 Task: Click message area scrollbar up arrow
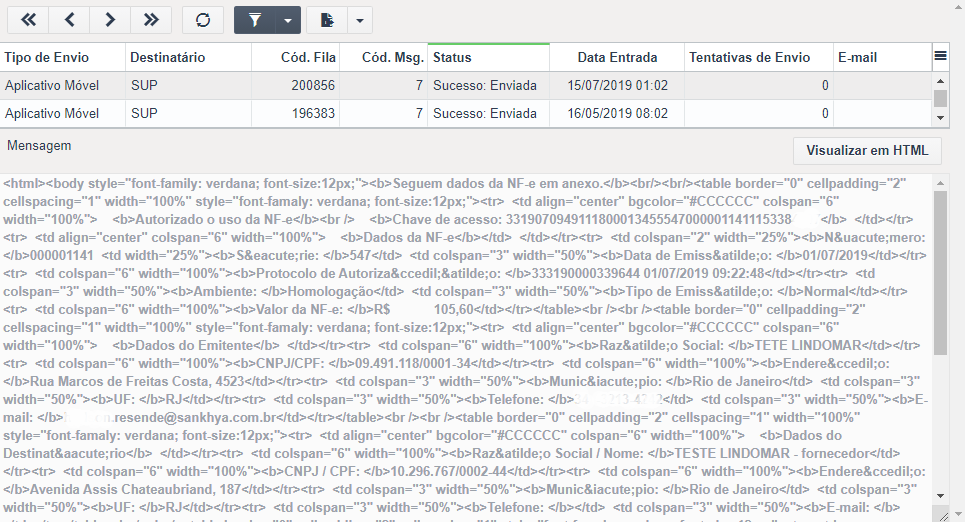pos(940,183)
